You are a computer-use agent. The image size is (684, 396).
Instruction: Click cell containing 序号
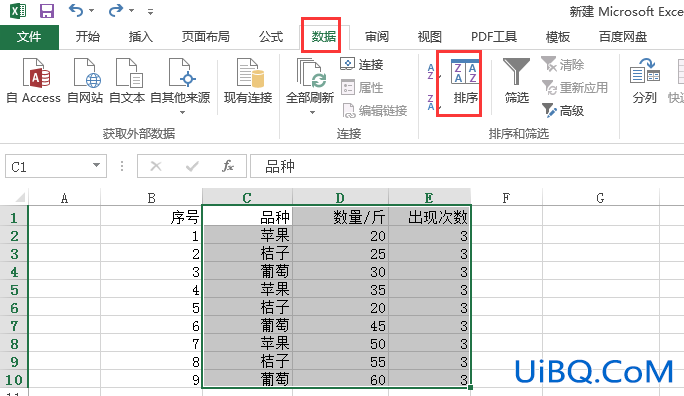151,217
